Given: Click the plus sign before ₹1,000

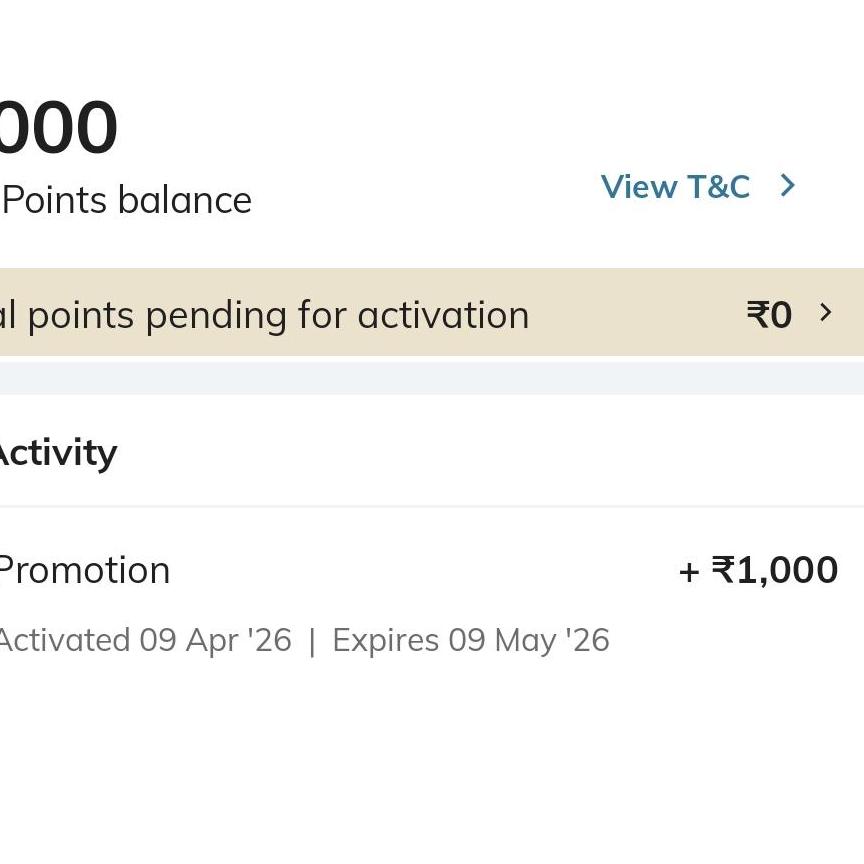Looking at the screenshot, I should (x=688, y=572).
